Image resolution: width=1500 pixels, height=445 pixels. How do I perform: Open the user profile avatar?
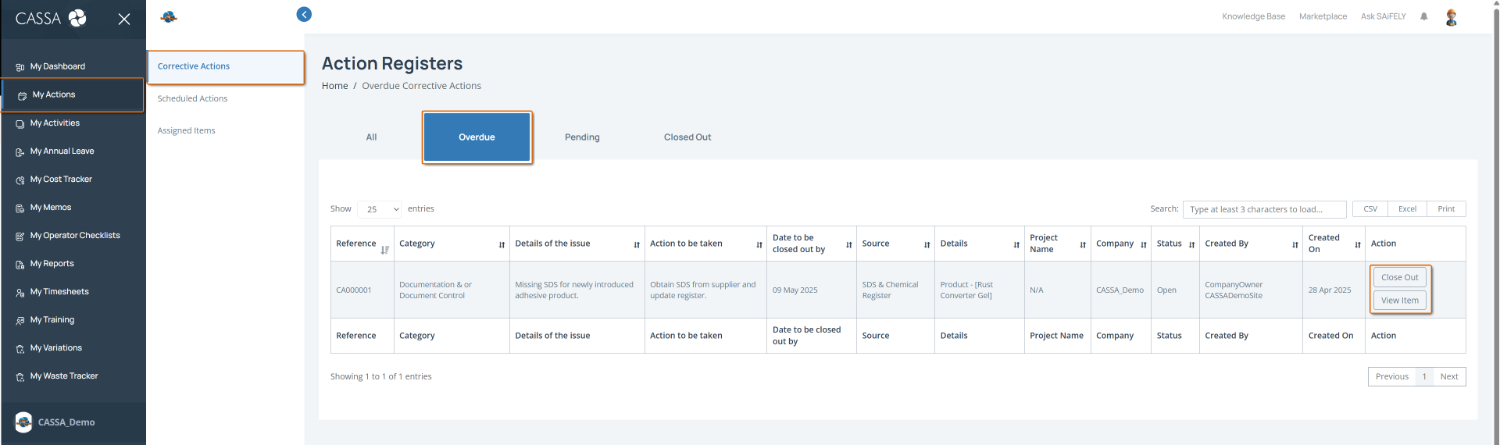pos(1452,17)
